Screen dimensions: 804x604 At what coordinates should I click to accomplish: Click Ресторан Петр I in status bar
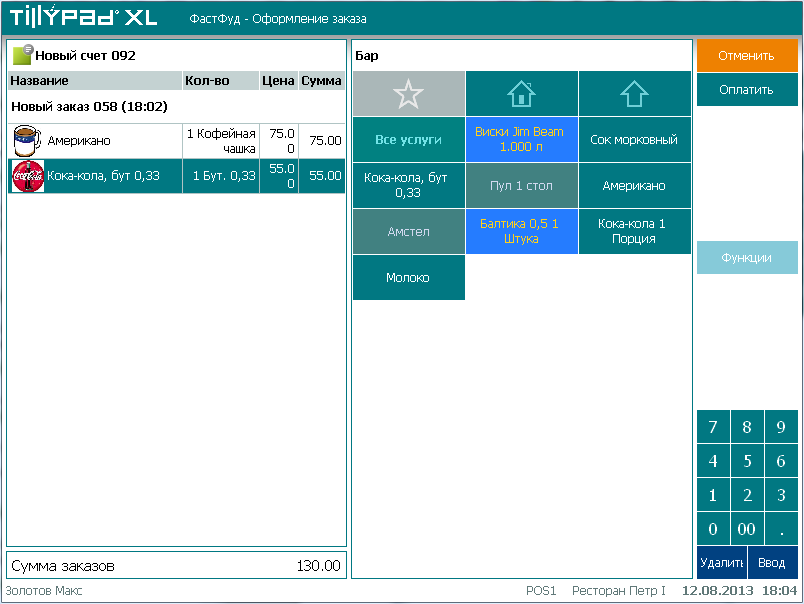tap(618, 591)
